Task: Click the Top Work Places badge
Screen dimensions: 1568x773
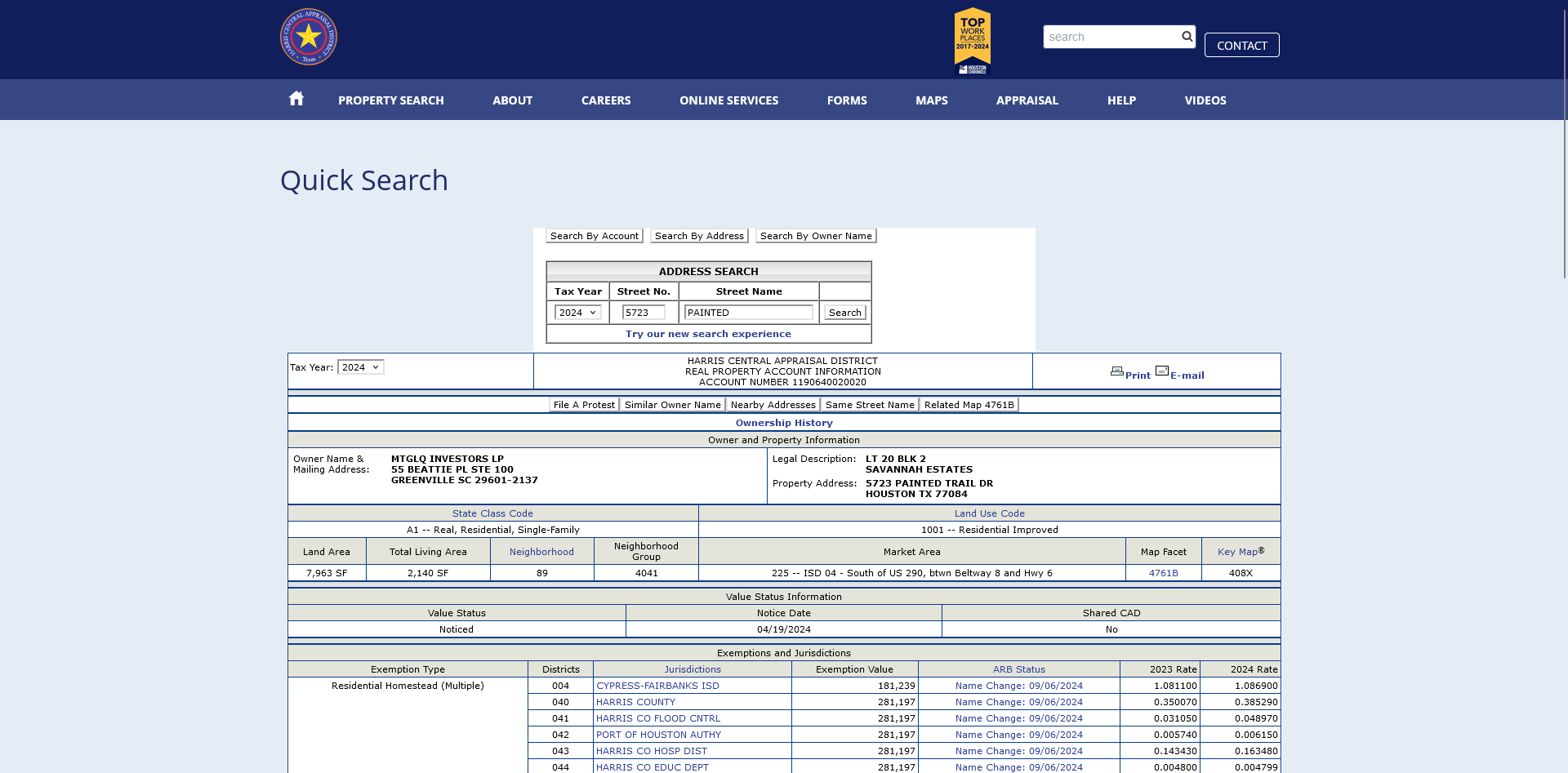Action: click(972, 41)
